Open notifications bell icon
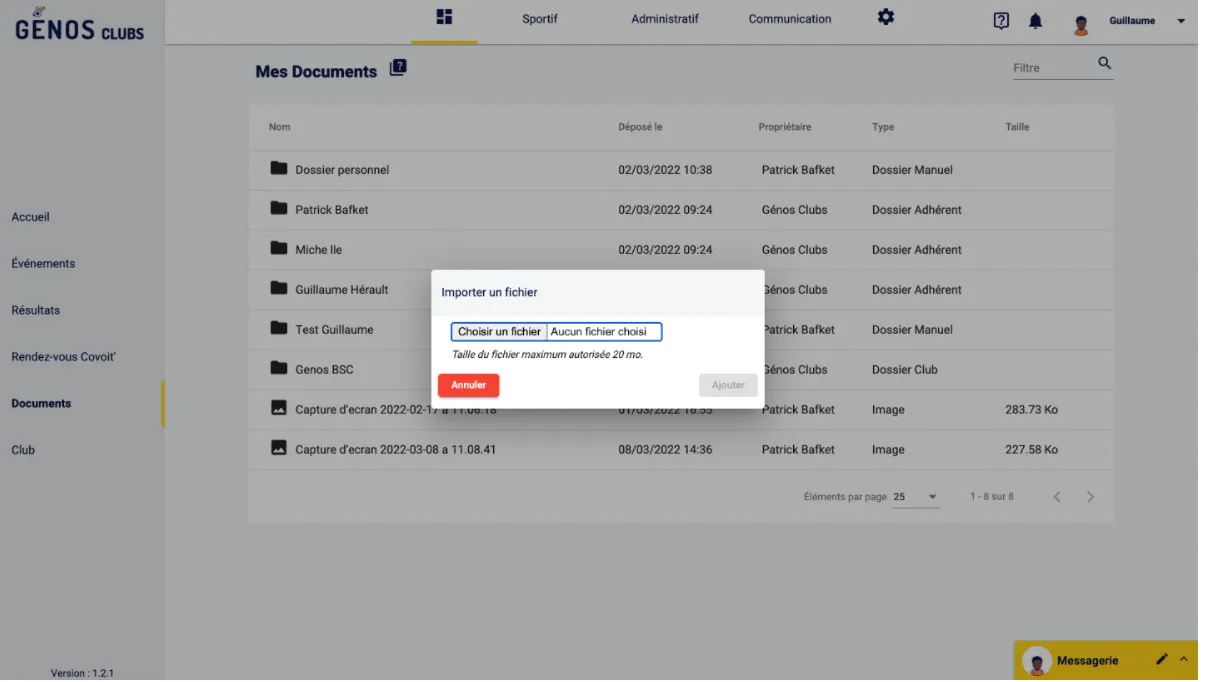 [x=1035, y=21]
